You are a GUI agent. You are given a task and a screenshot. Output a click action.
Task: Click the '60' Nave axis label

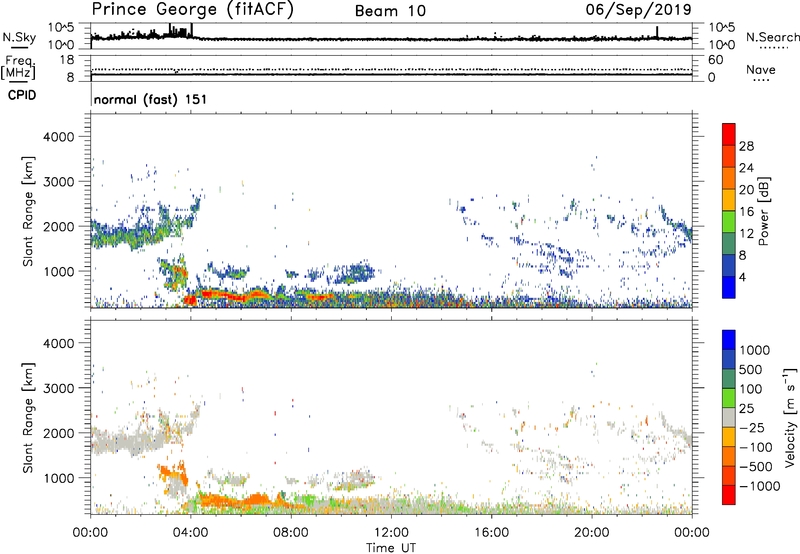(x=715, y=60)
